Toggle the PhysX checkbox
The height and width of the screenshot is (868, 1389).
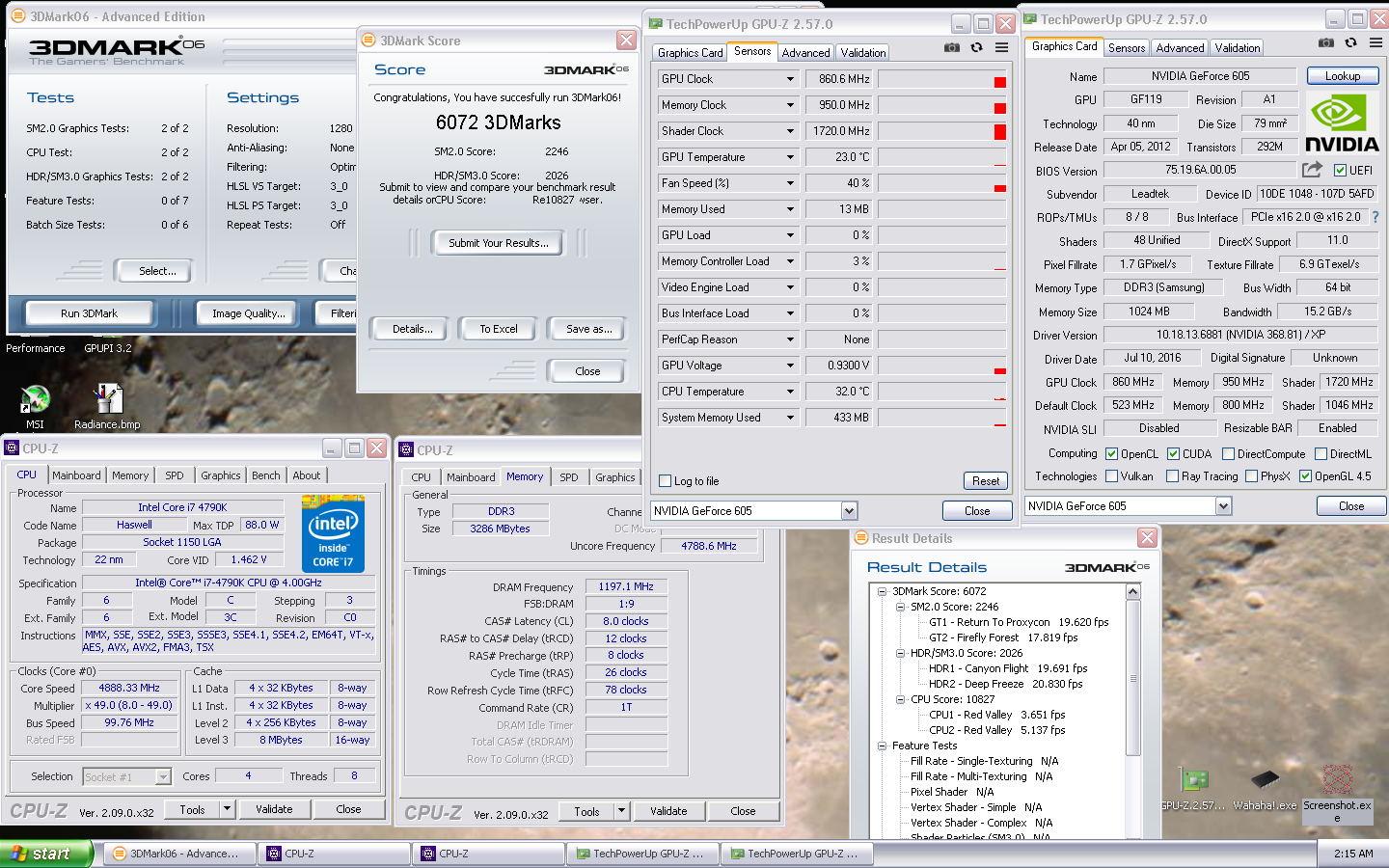[x=1252, y=475]
